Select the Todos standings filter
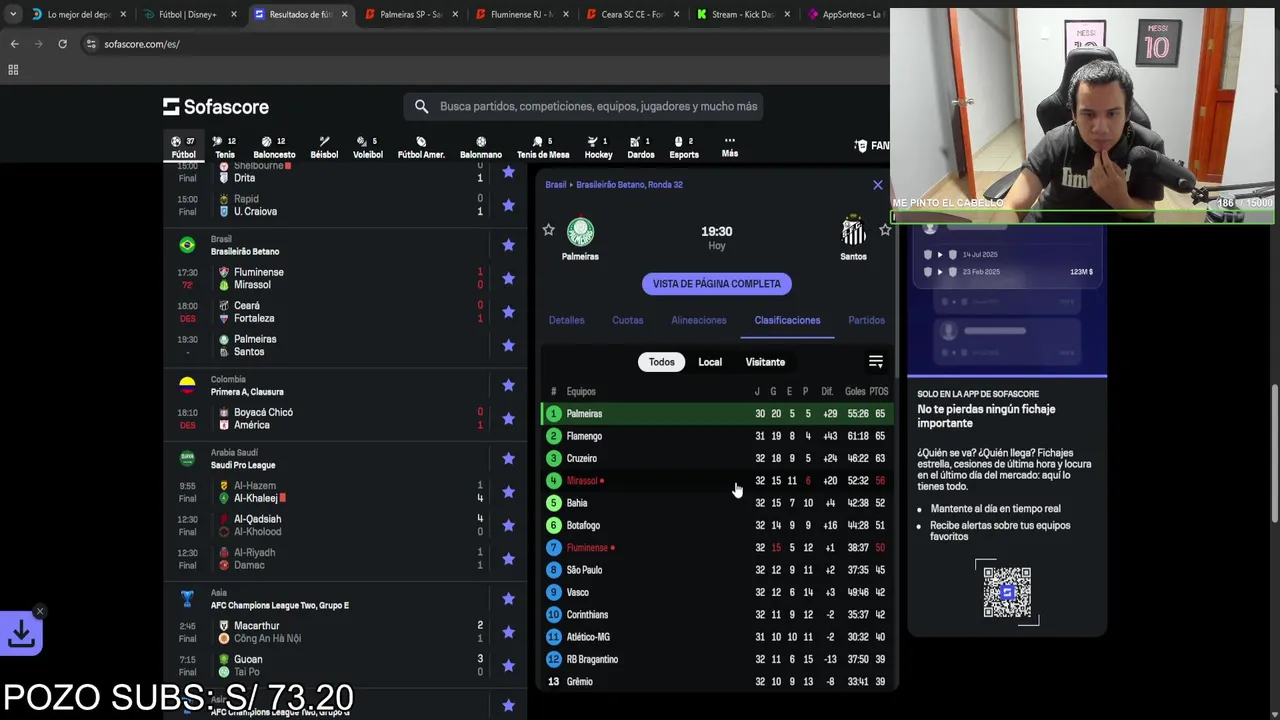The image size is (1280, 720). [661, 362]
